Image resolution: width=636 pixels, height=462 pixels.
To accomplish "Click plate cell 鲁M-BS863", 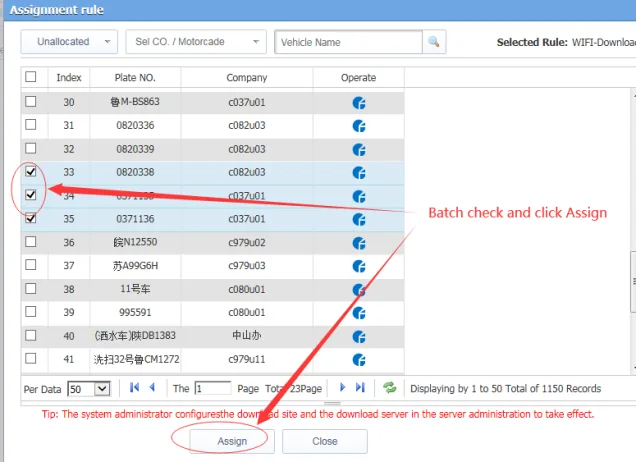I will tap(135, 101).
